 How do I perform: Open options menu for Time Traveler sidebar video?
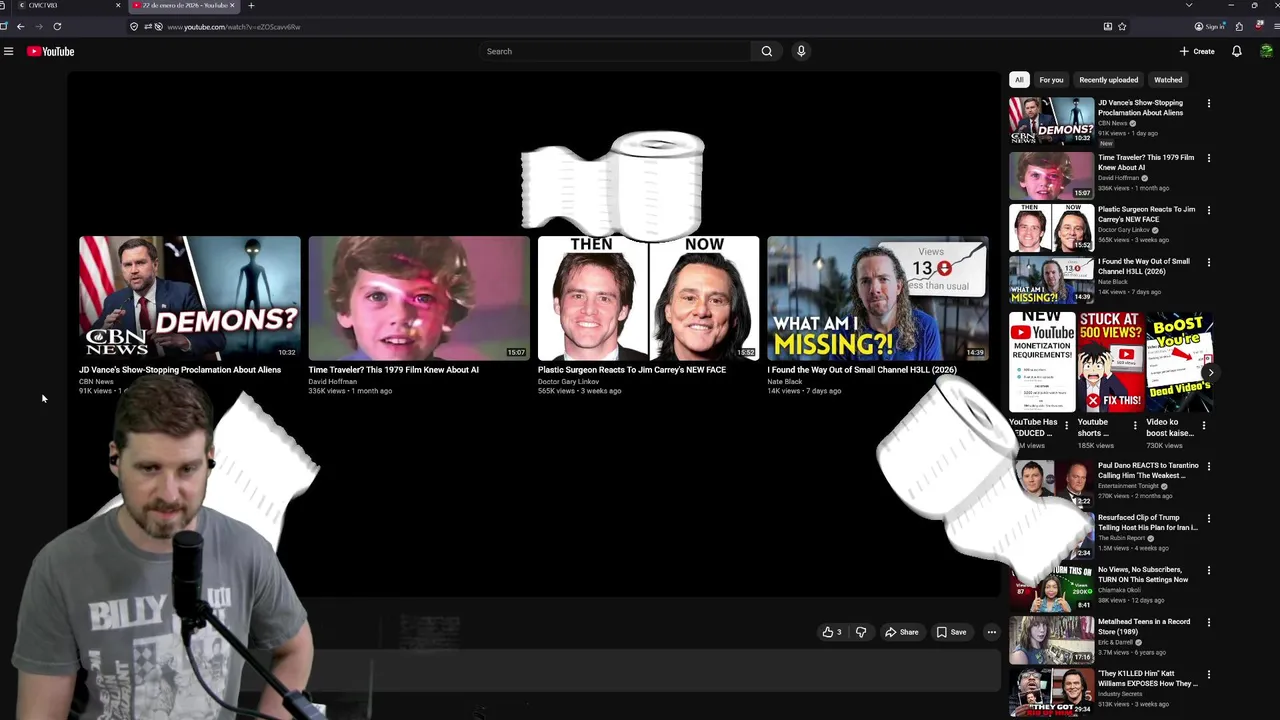(x=1209, y=158)
